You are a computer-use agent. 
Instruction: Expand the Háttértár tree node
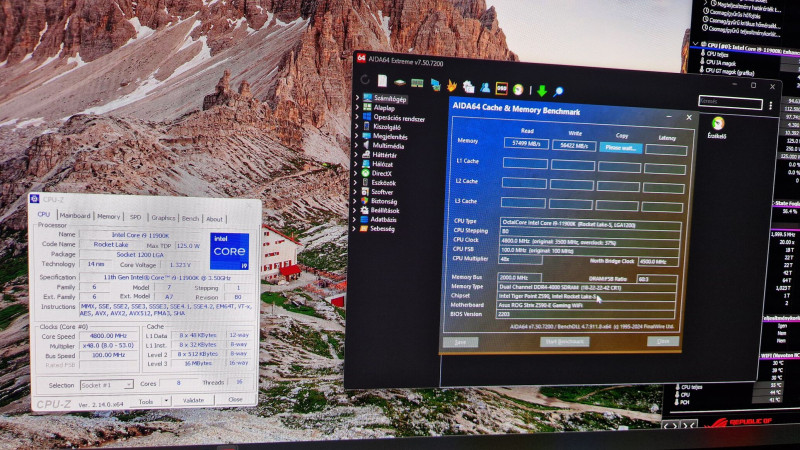pyautogui.click(x=357, y=154)
